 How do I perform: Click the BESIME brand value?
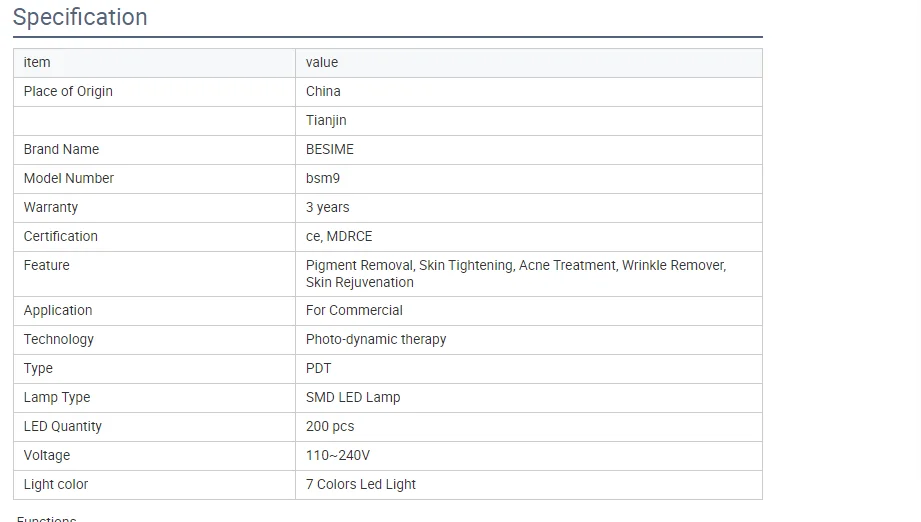[330, 149]
